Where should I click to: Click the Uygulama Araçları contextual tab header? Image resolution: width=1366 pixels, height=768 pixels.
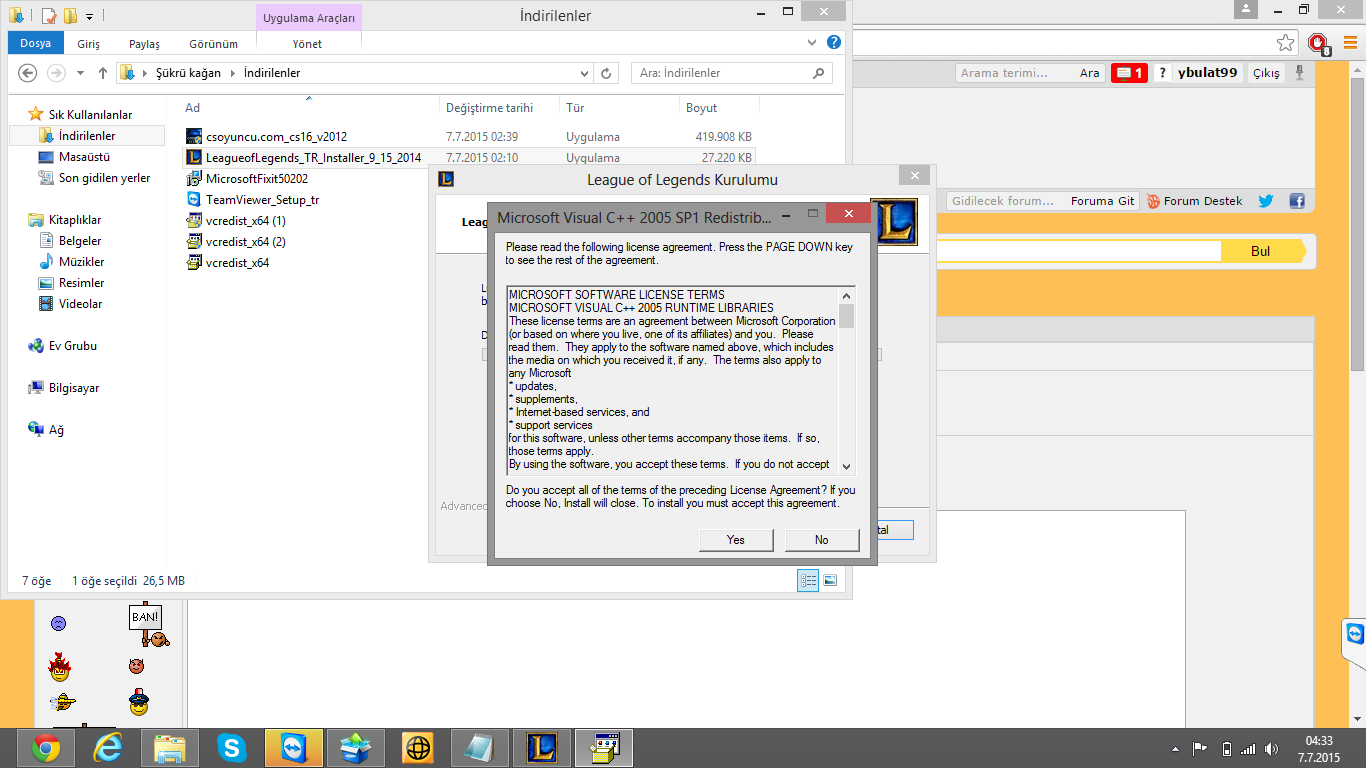click(x=310, y=17)
